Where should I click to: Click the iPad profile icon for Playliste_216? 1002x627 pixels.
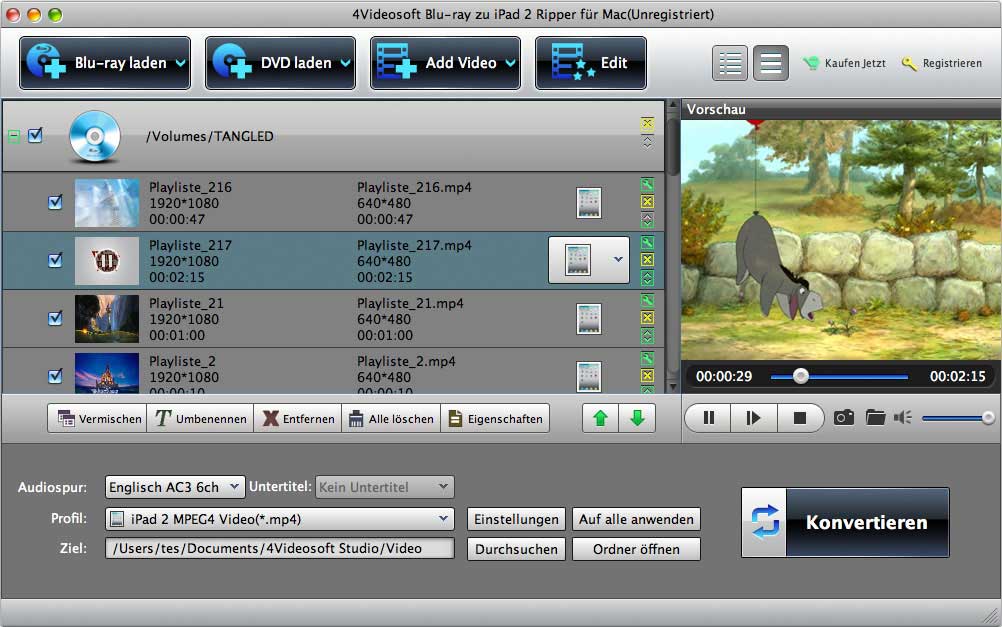pyautogui.click(x=589, y=203)
